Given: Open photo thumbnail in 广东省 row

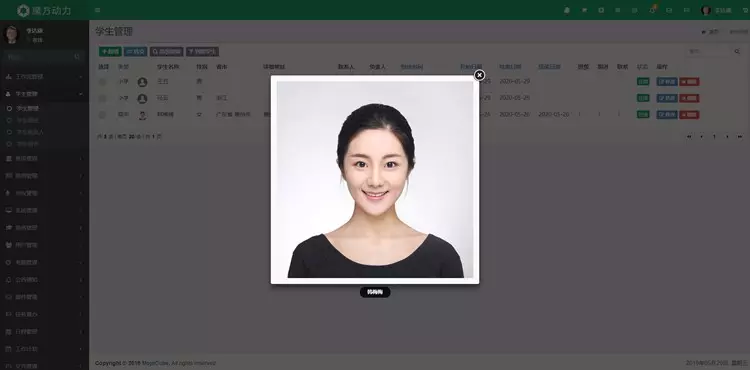Looking at the screenshot, I should (x=142, y=115).
